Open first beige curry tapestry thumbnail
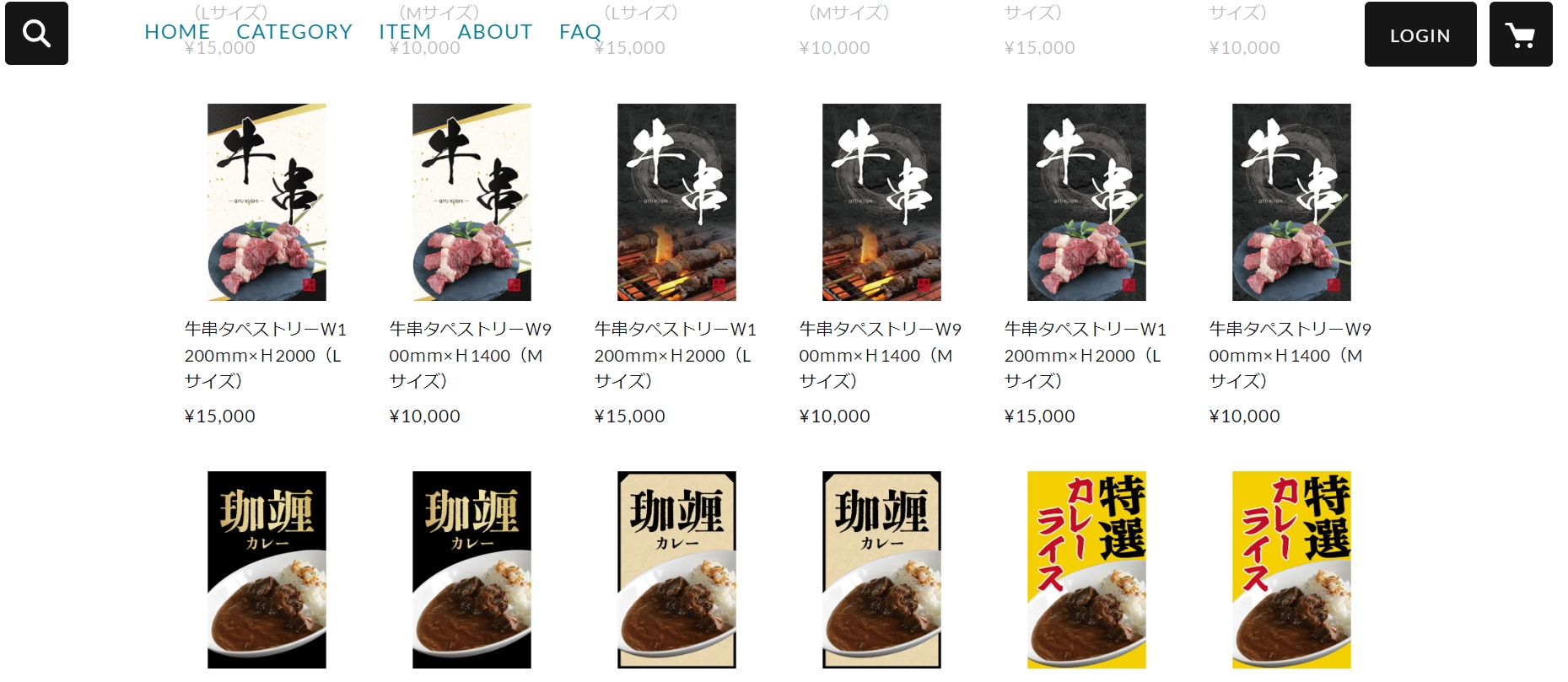The height and width of the screenshot is (682, 1568). point(676,570)
